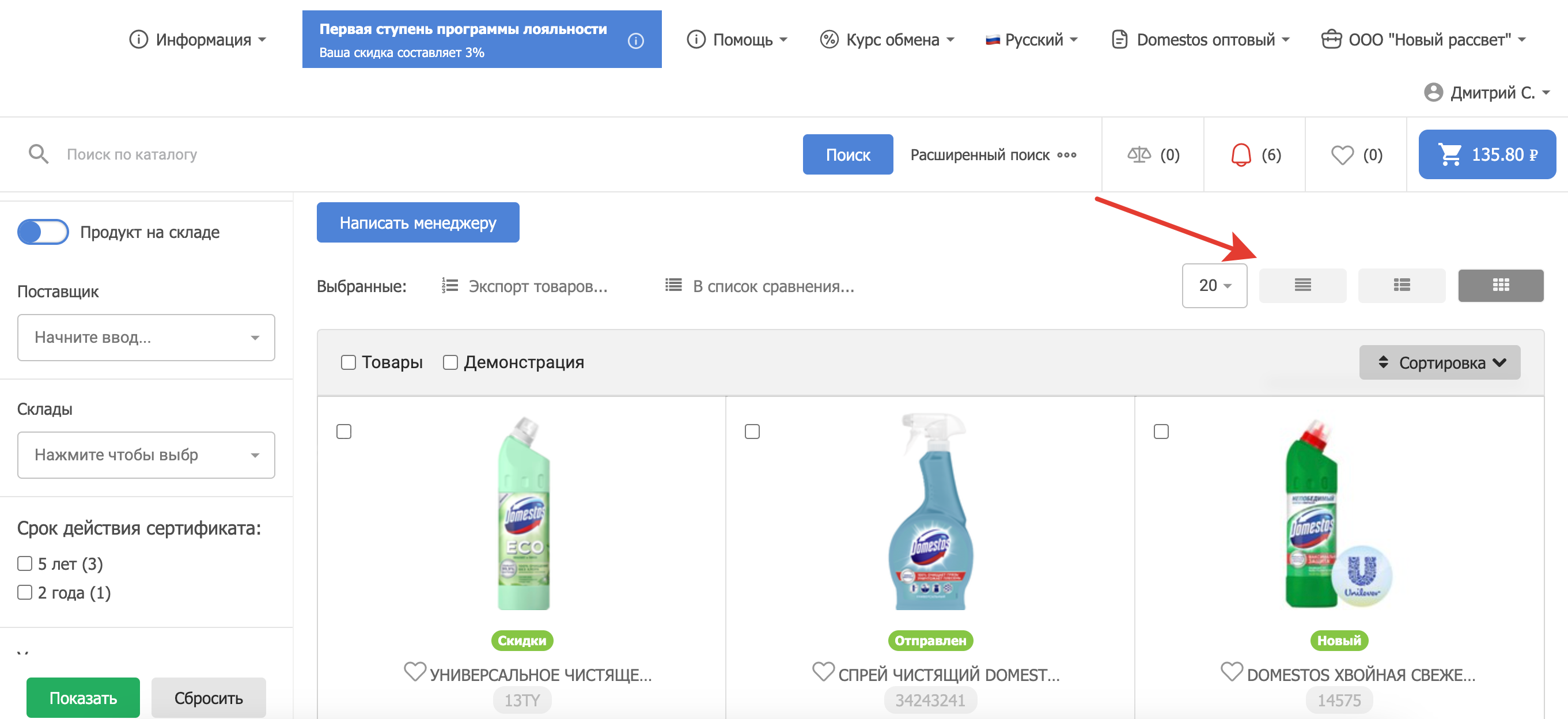Expand the Сортировка dropdown

tap(1439, 362)
